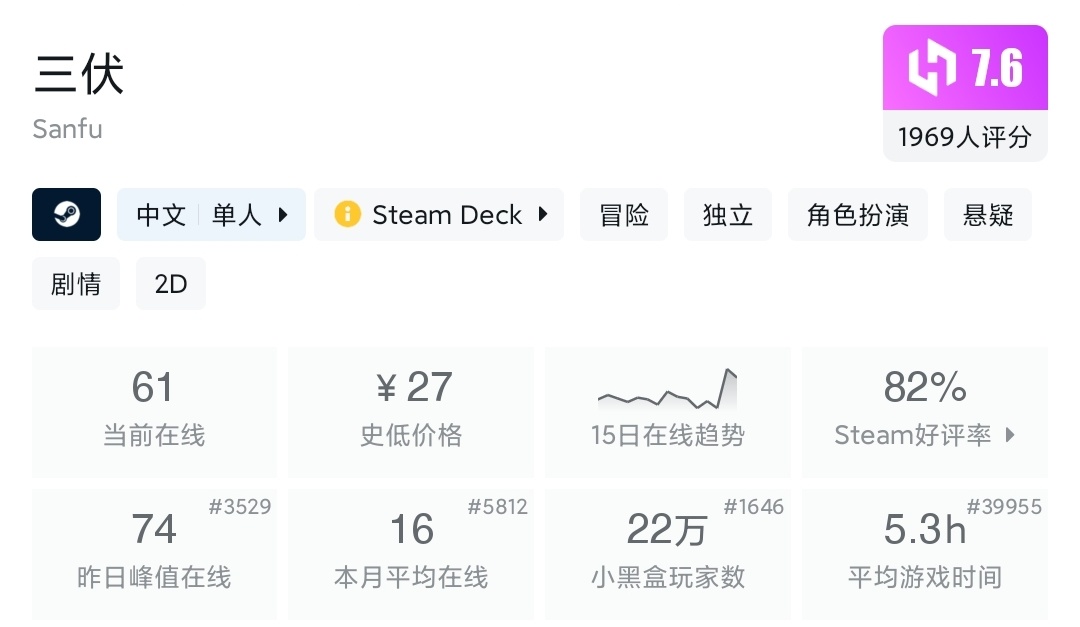Select the 独立 genre tag
1080x627 pixels.
click(x=728, y=215)
